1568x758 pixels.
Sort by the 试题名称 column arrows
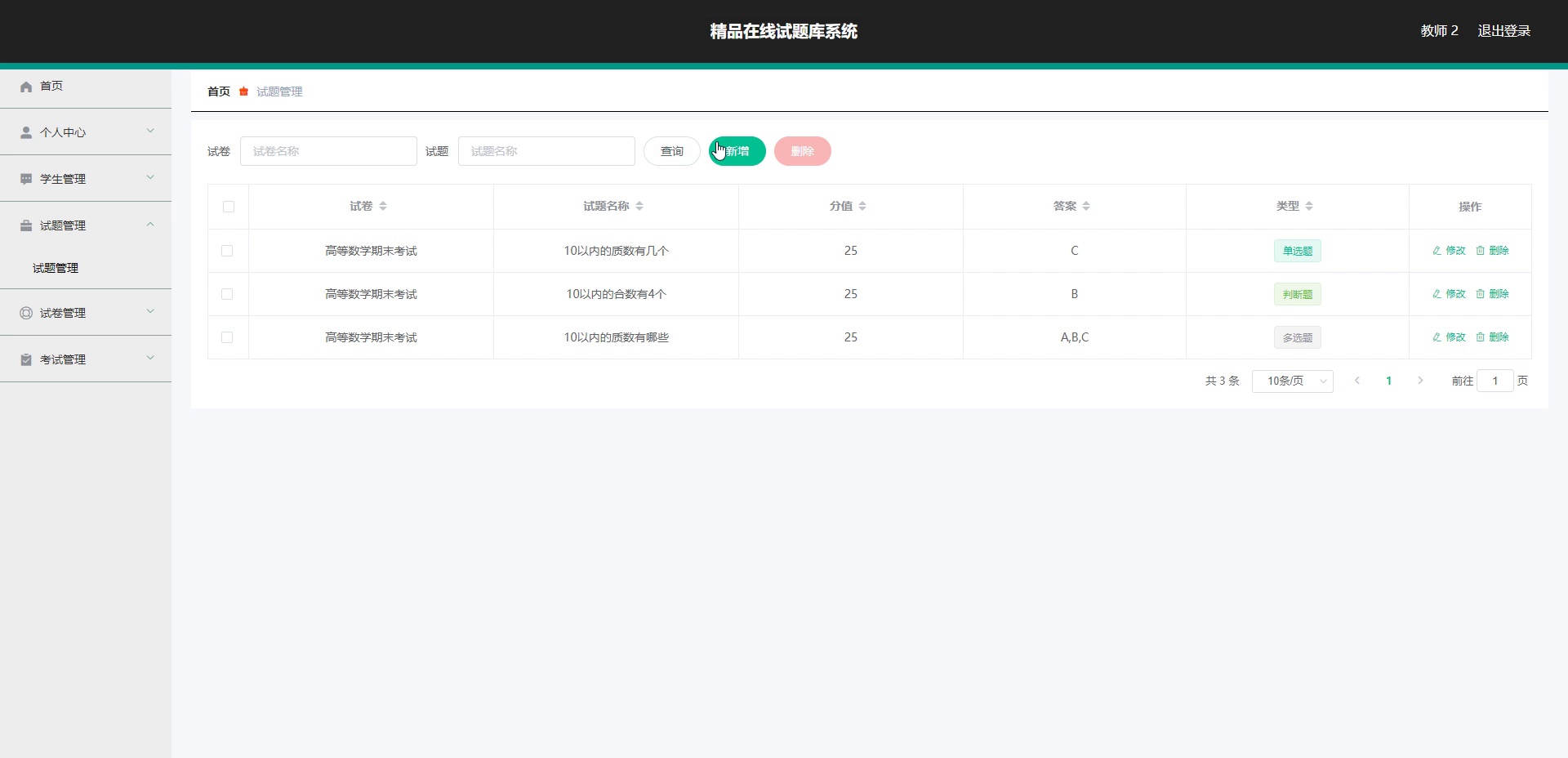tap(639, 207)
